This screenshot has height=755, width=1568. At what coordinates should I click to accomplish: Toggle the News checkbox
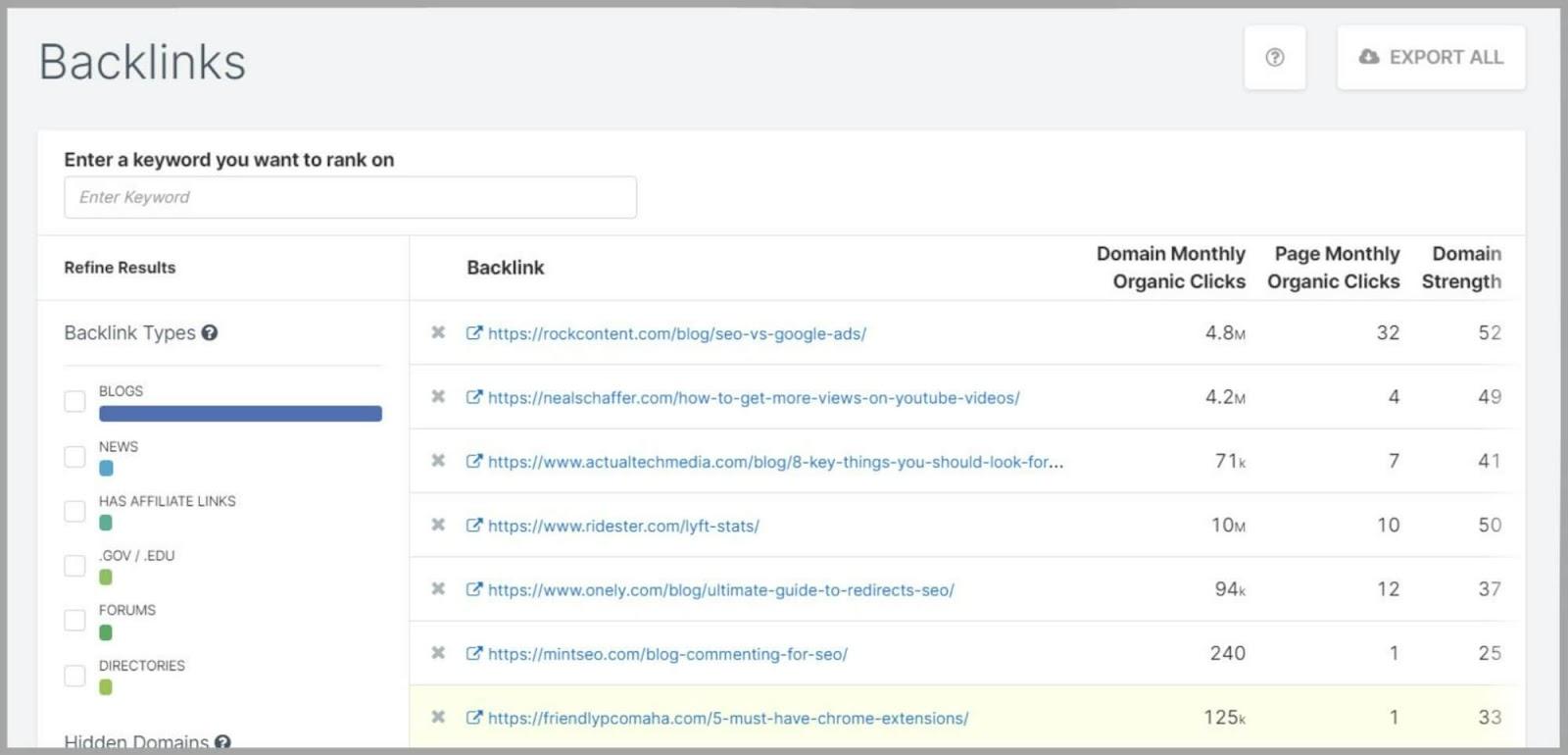pos(74,457)
